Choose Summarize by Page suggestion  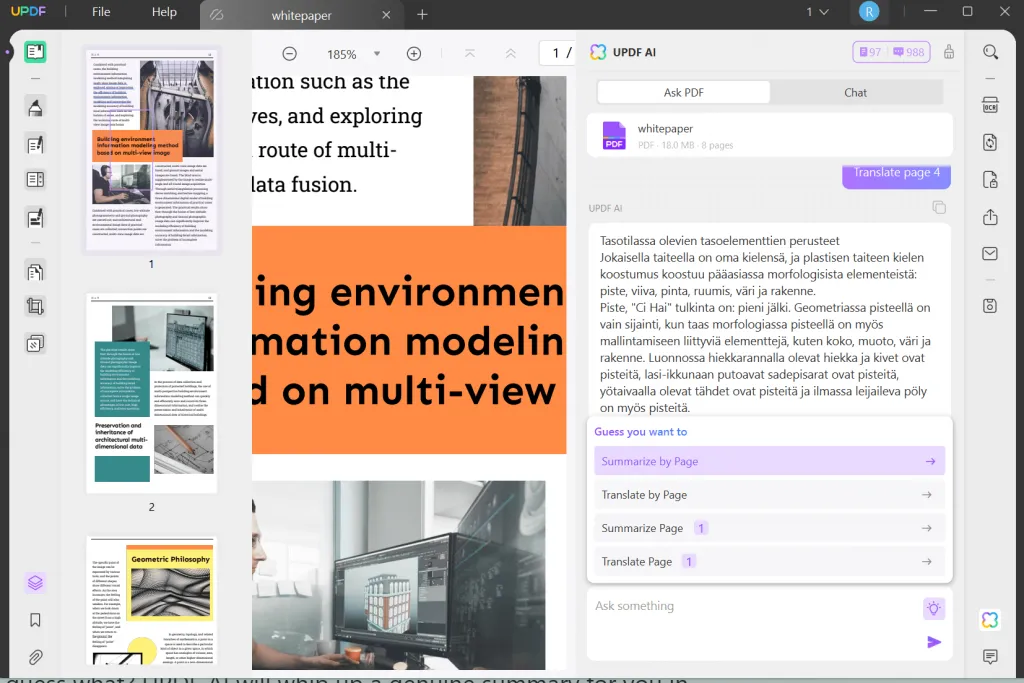point(768,461)
